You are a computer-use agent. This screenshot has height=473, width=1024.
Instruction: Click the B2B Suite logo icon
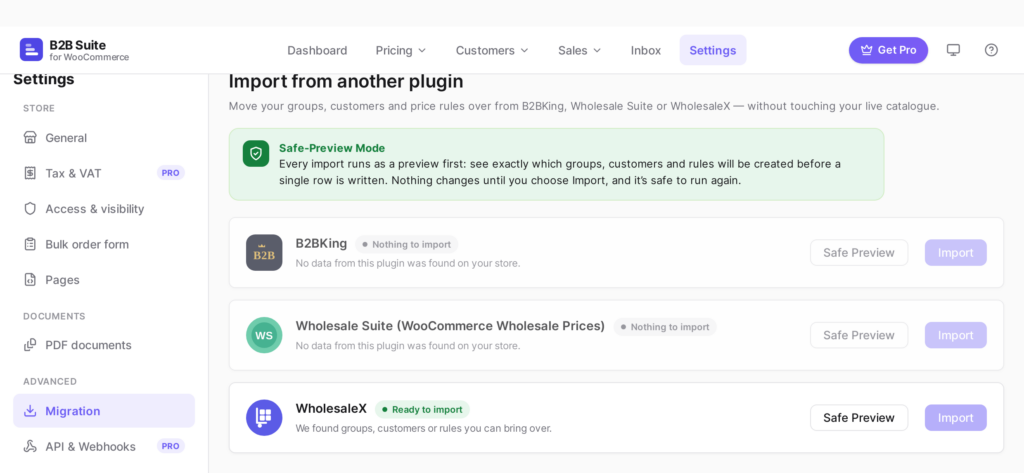point(31,50)
